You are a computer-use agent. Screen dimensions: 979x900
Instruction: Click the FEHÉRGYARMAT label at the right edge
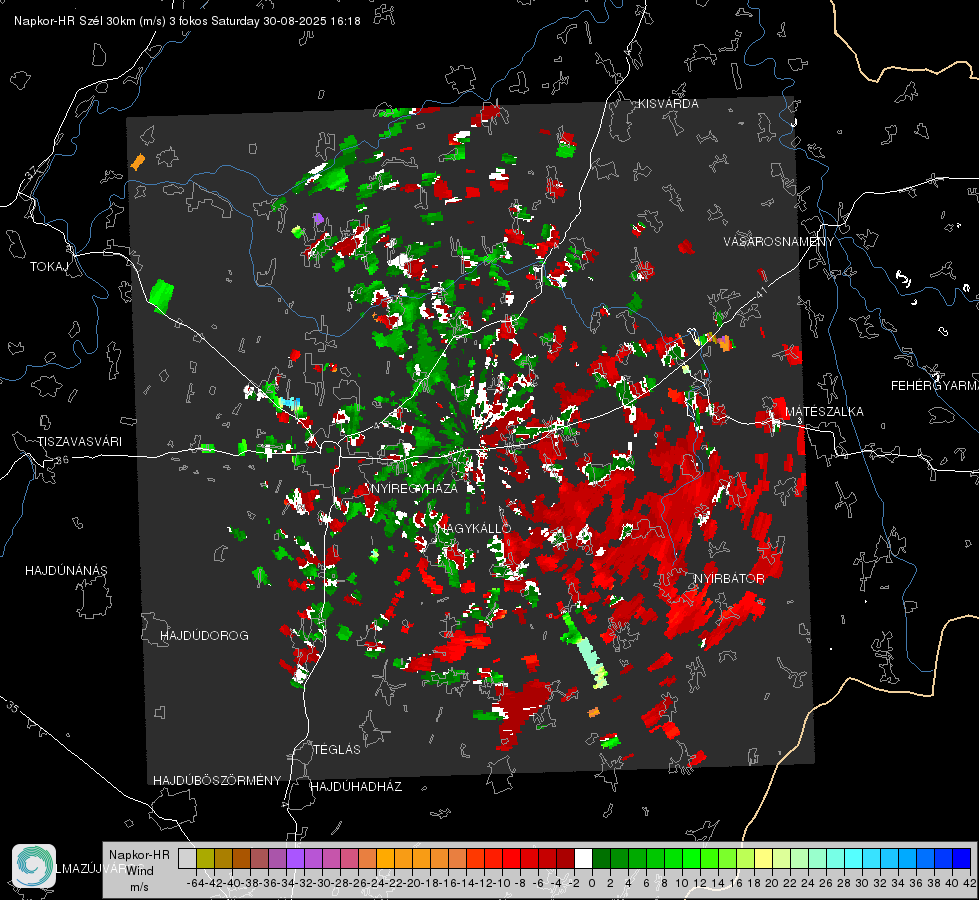pos(934,386)
